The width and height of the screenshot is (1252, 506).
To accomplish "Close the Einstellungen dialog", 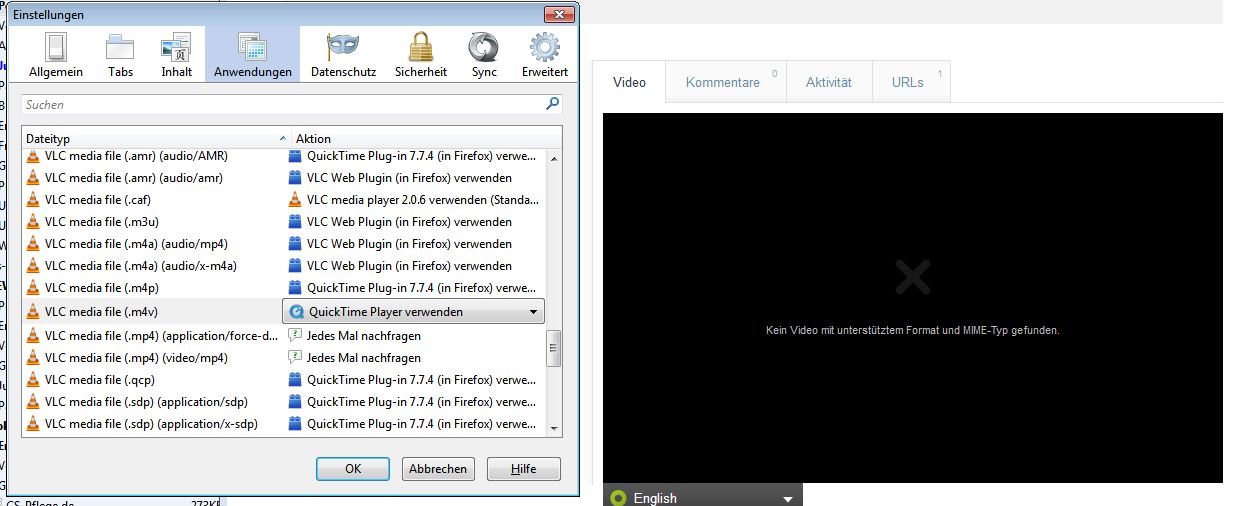I will coord(558,14).
